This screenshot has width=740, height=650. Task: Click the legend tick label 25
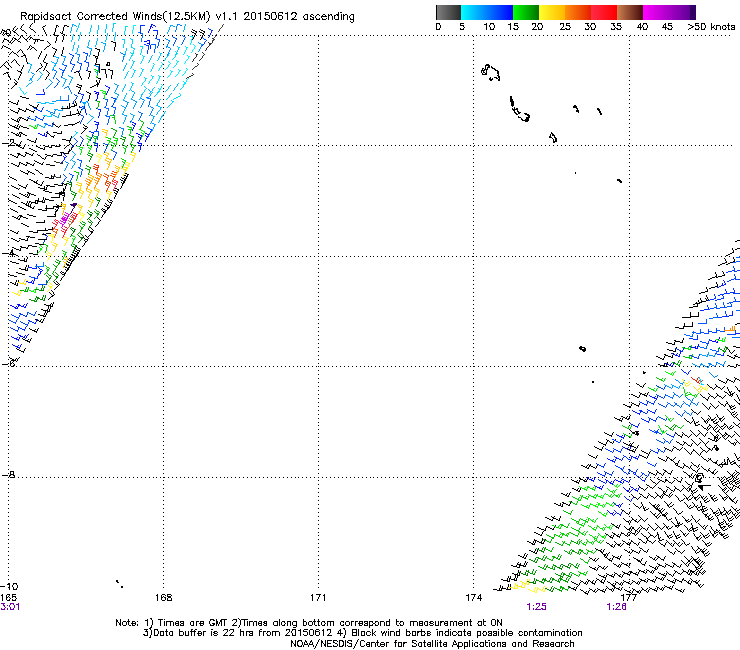565,27
